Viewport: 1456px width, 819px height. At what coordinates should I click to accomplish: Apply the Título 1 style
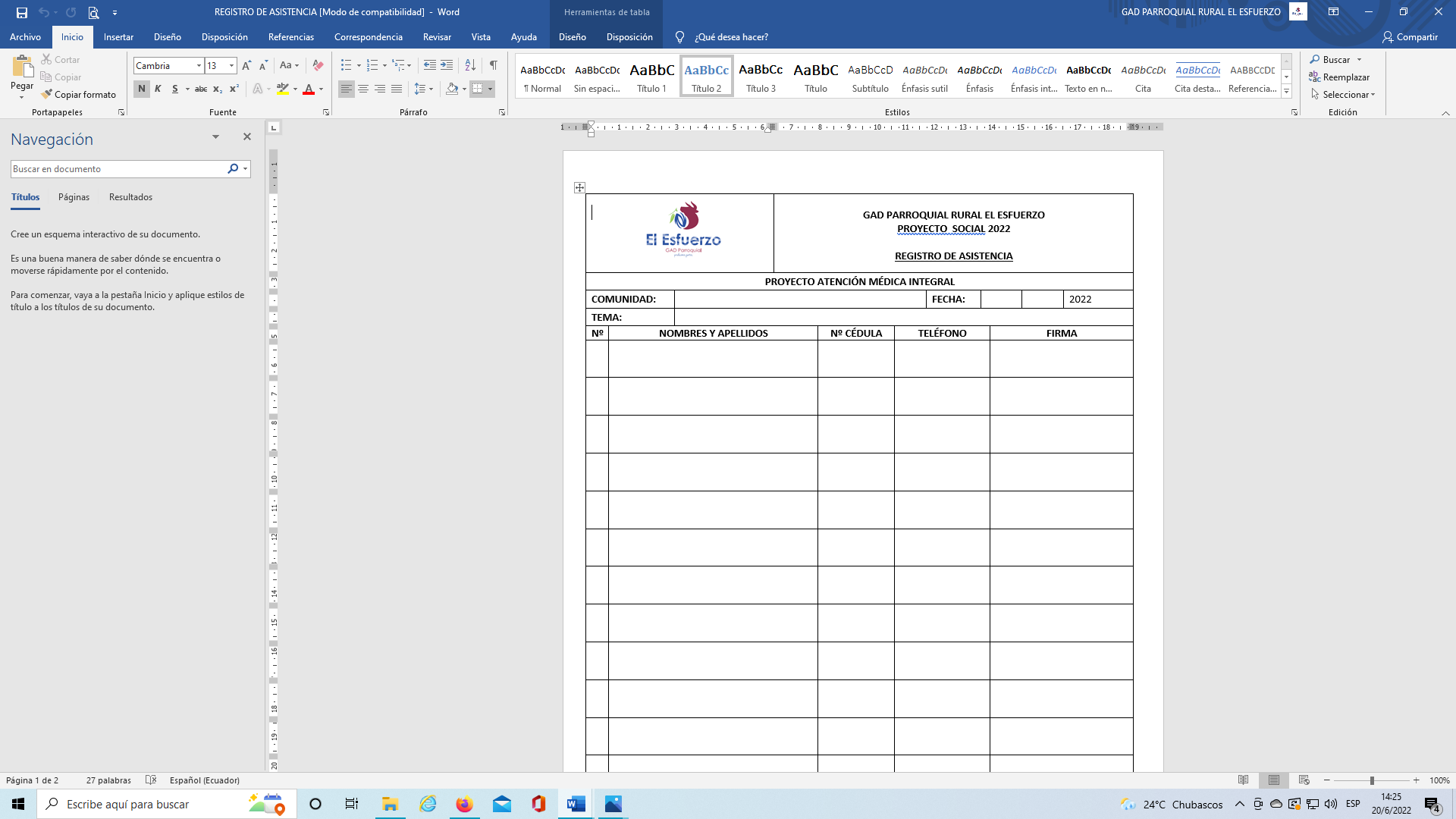click(x=651, y=77)
